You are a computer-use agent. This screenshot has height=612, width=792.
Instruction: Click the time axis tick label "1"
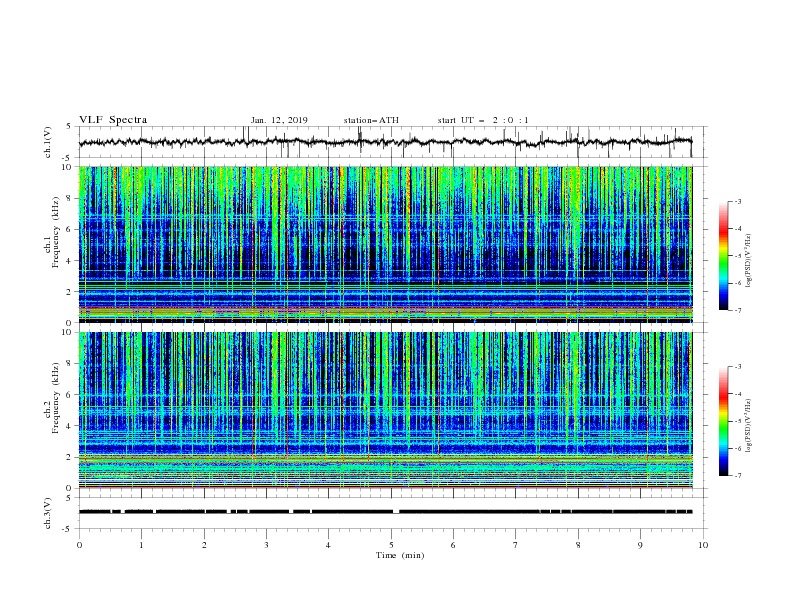click(141, 545)
